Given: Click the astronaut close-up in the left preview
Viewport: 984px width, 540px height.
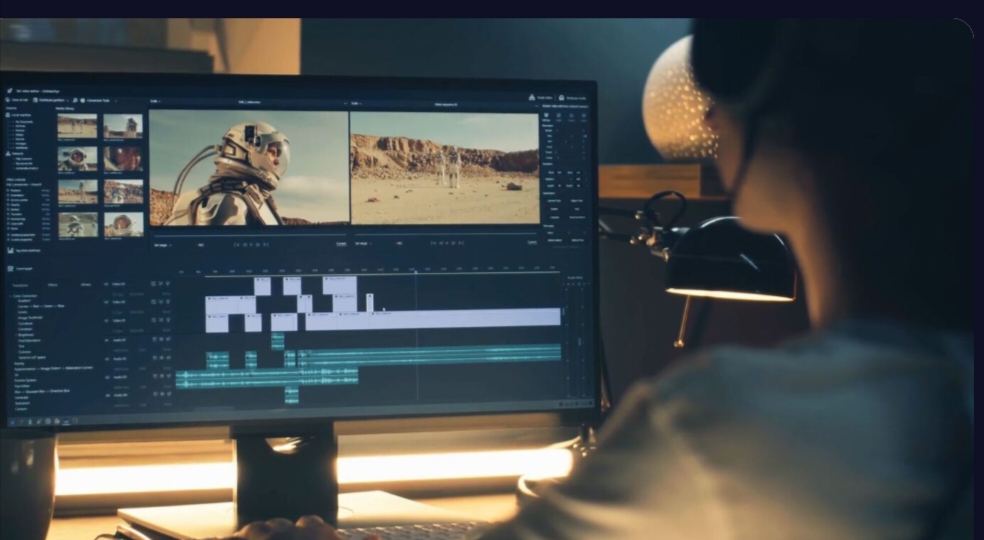Looking at the screenshot, I should (249, 168).
